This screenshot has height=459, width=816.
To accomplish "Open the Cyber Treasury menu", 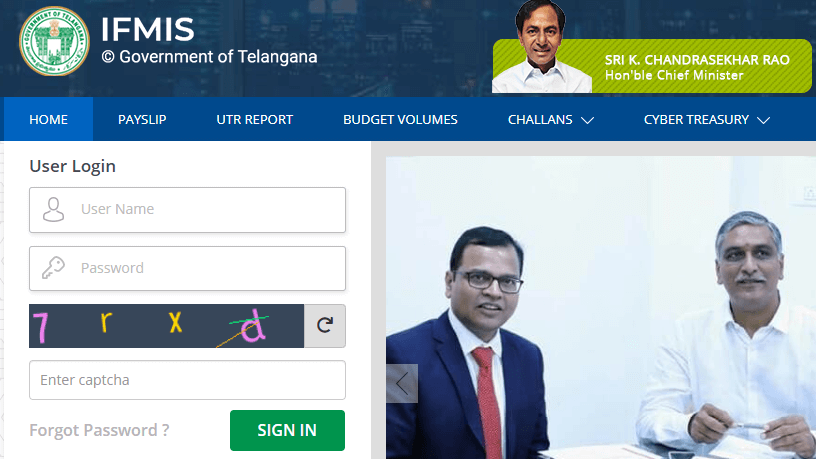I will (707, 120).
